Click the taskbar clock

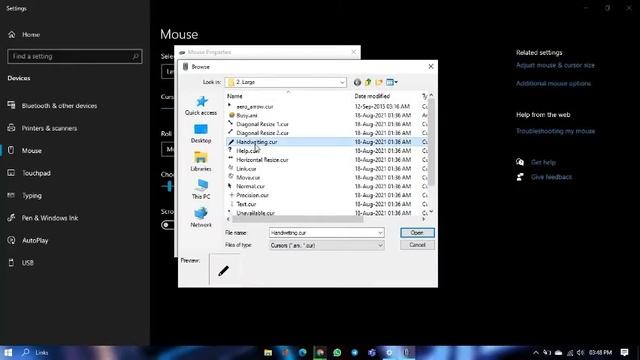coord(600,353)
